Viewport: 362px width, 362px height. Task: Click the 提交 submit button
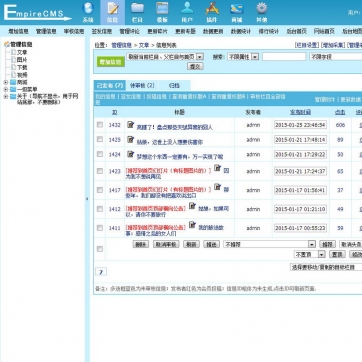pyautogui.click(x=195, y=66)
